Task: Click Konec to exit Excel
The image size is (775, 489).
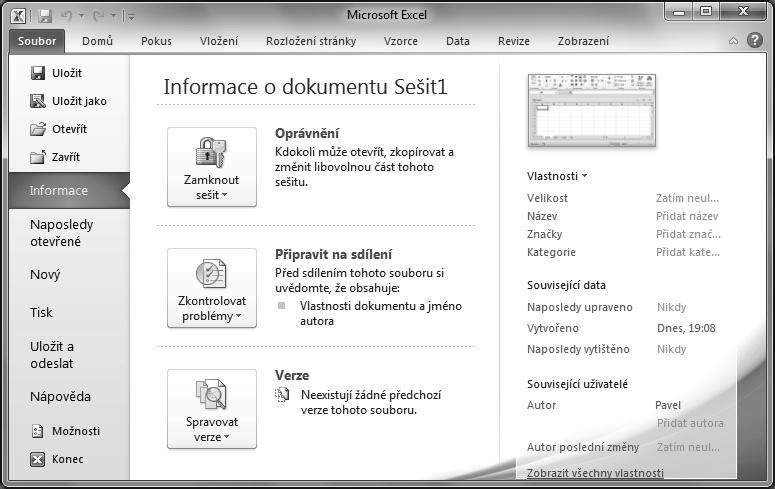Action: pyautogui.click(x=69, y=459)
